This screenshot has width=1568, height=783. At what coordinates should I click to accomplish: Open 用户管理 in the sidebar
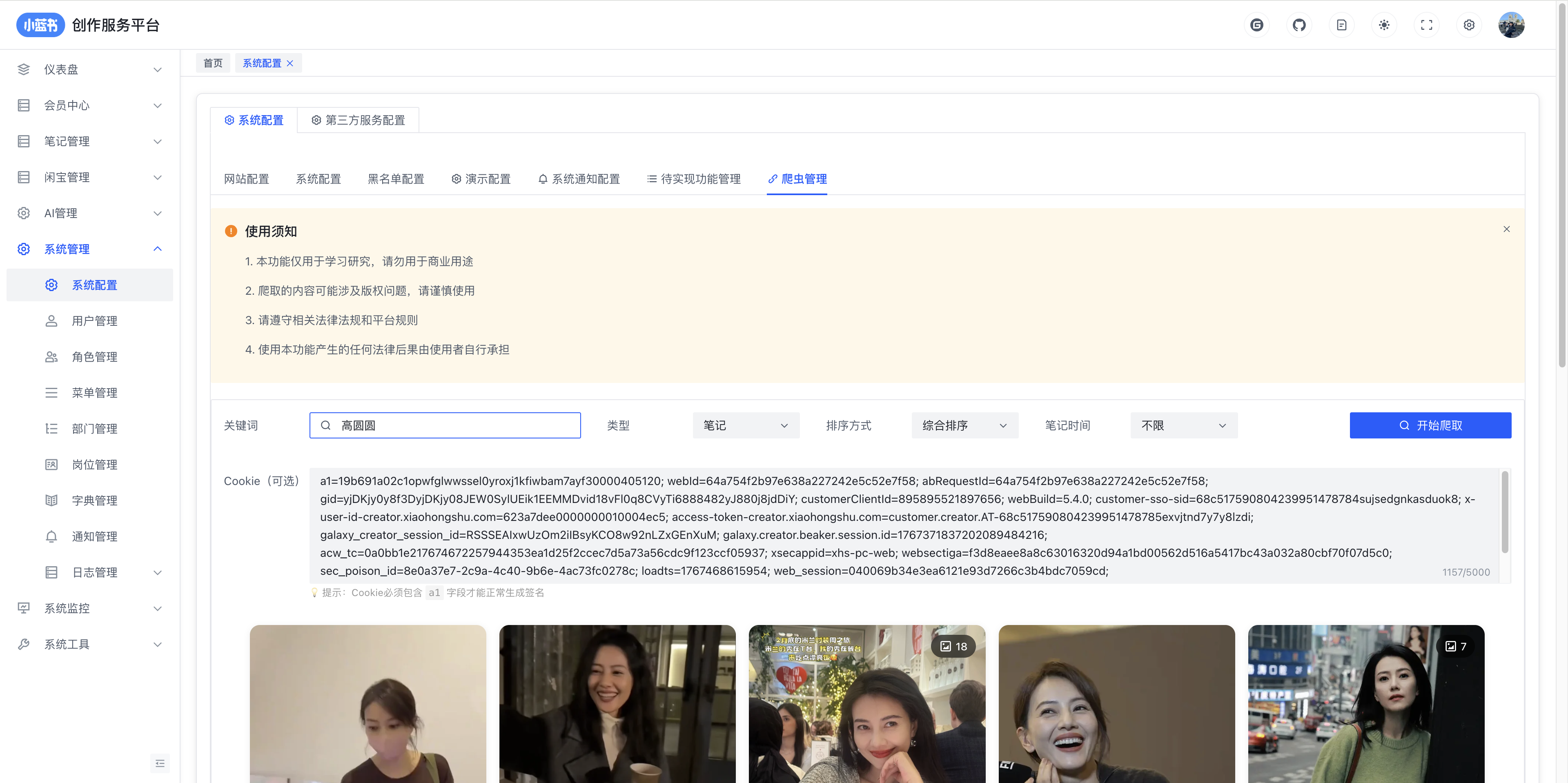[x=94, y=320]
